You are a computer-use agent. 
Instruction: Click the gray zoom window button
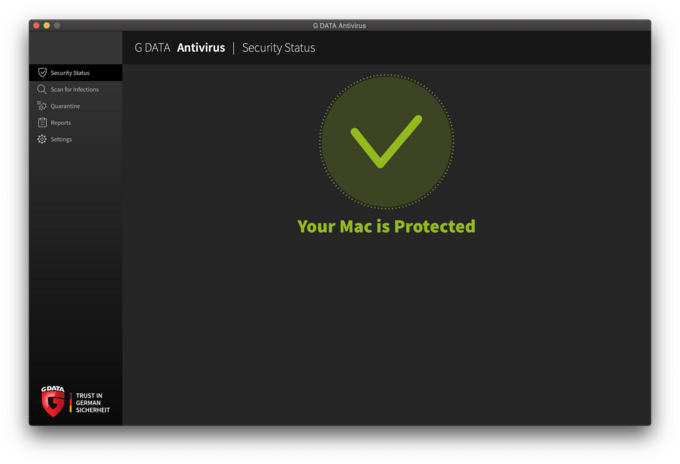coord(57,25)
